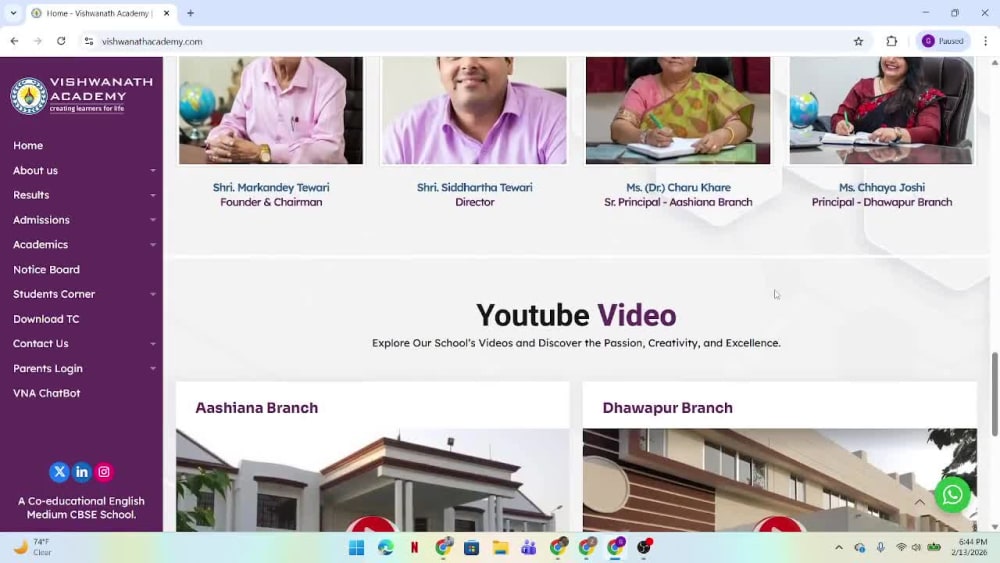
Task: Open the weather widget showing 74°F
Action: coord(33,547)
